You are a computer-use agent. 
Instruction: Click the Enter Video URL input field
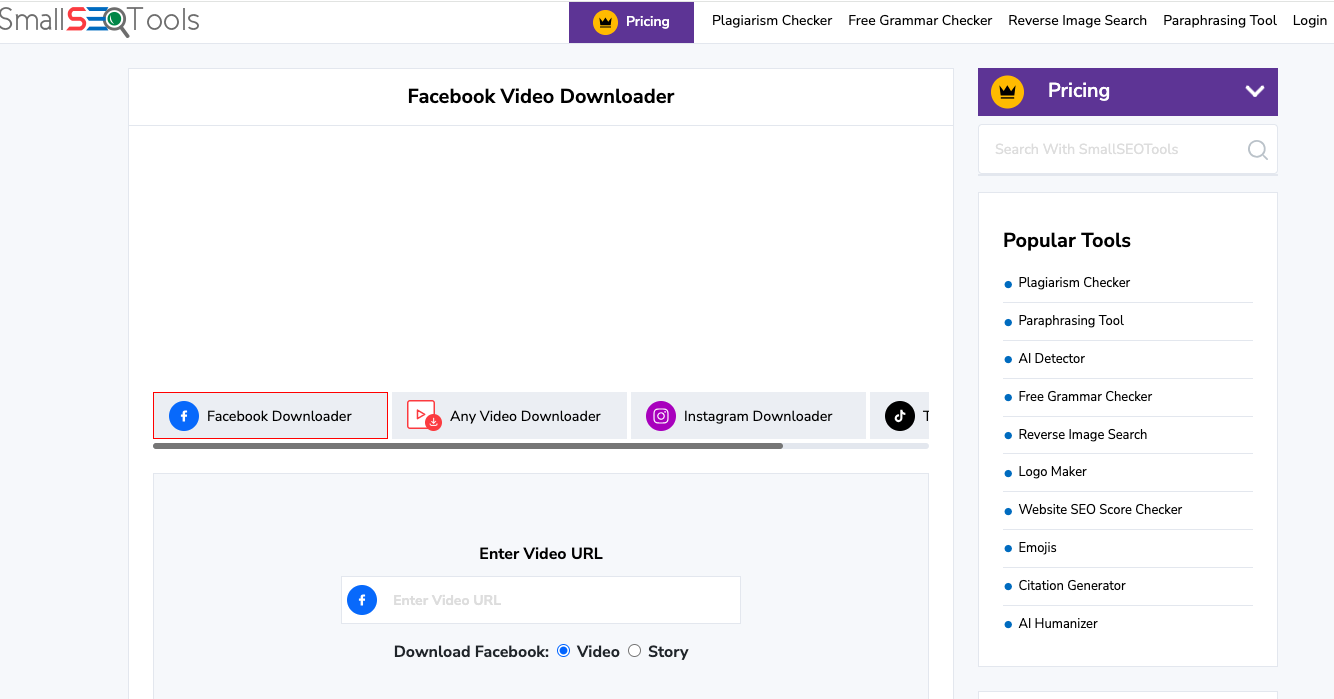560,600
